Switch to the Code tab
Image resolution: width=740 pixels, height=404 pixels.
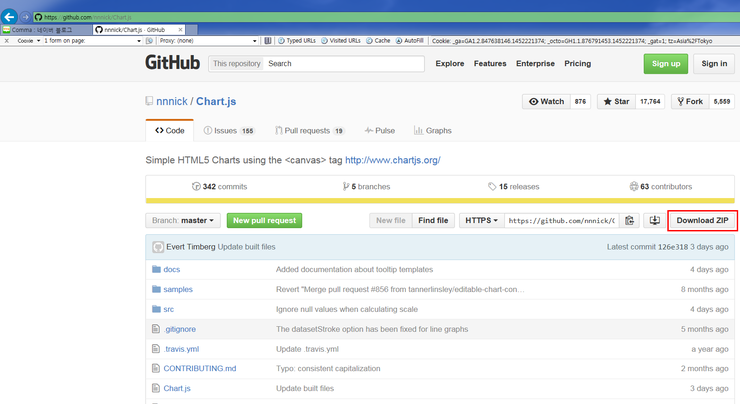169,130
